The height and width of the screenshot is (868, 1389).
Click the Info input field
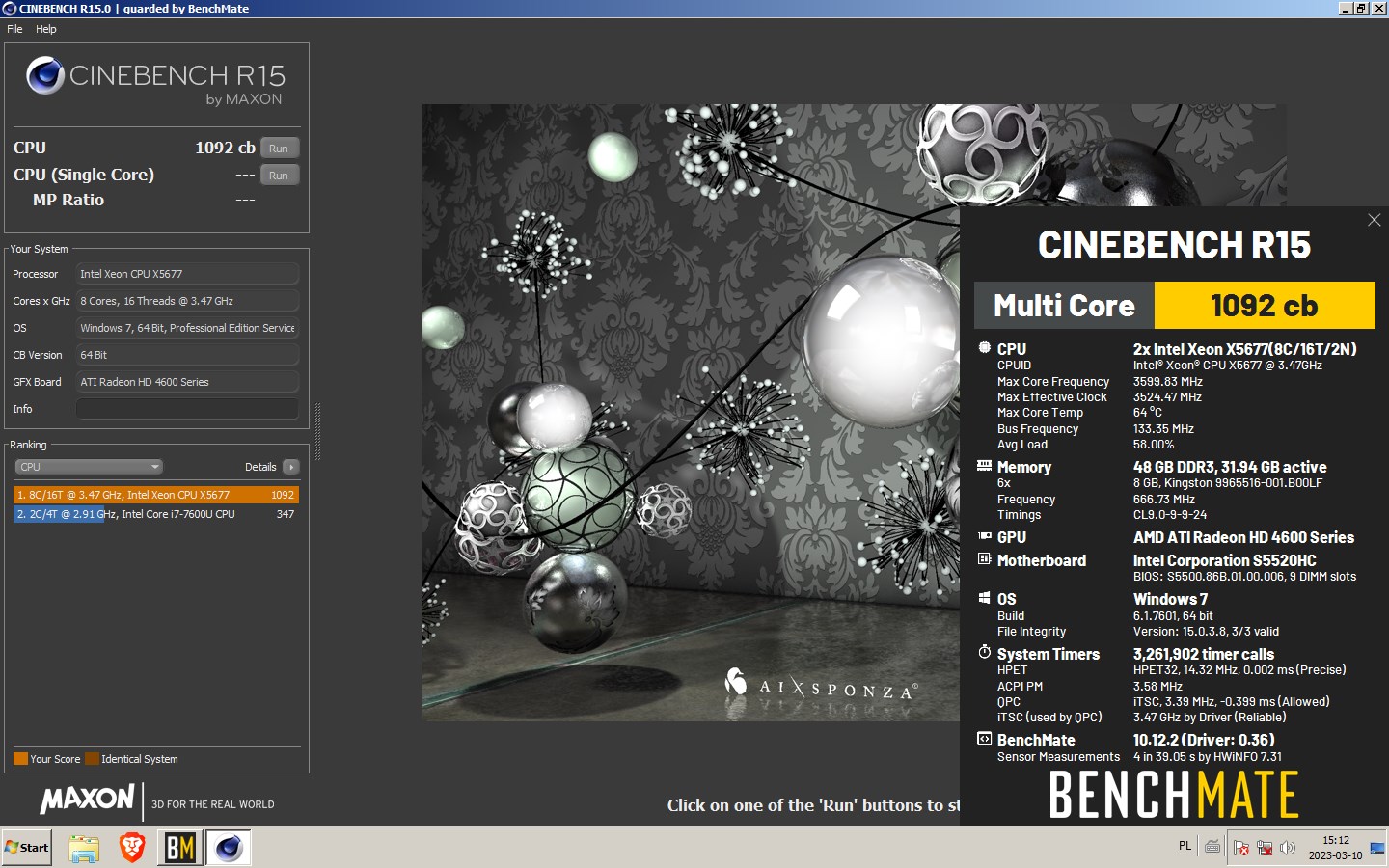tap(187, 409)
